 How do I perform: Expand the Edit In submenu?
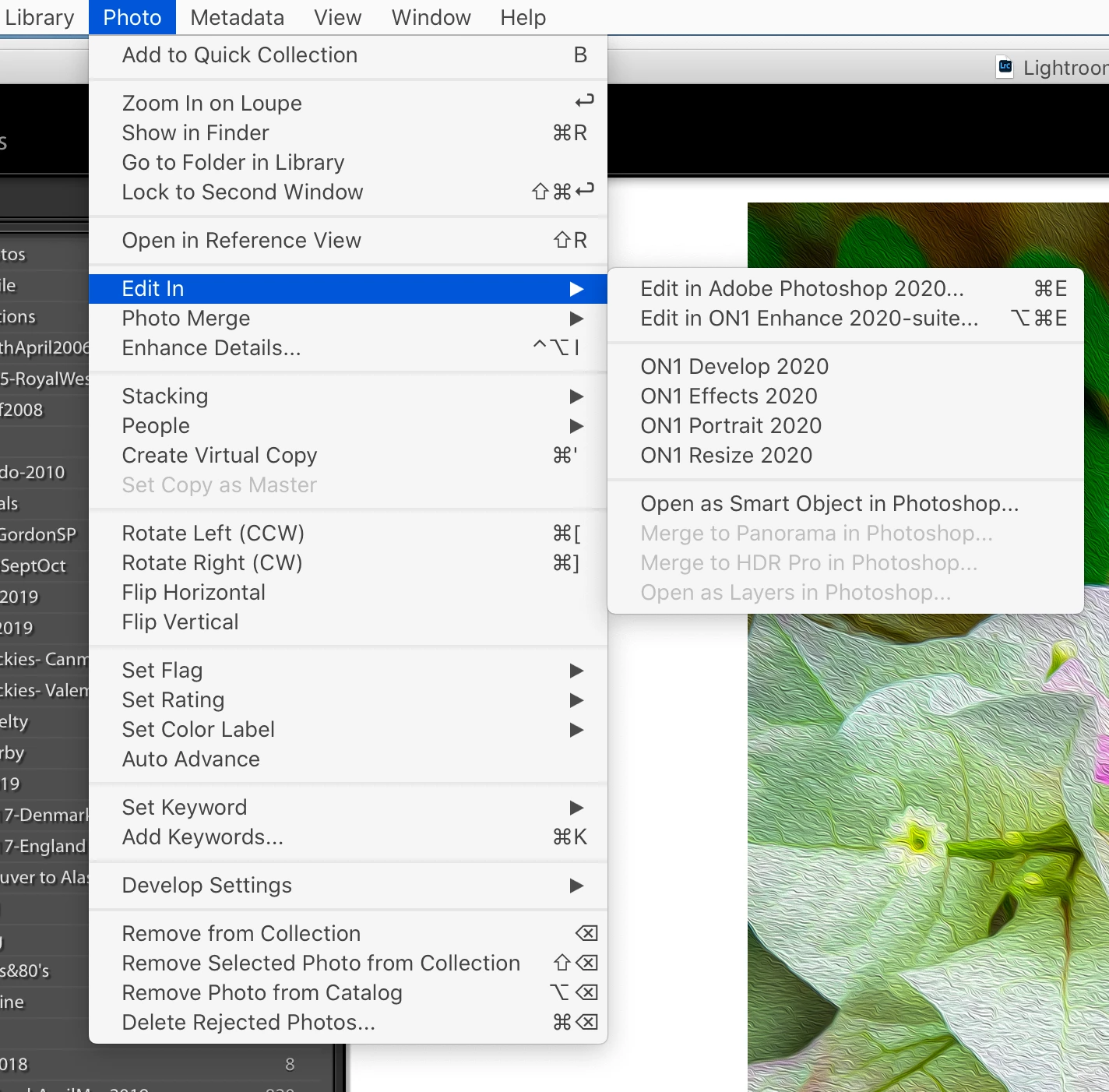[348, 289]
